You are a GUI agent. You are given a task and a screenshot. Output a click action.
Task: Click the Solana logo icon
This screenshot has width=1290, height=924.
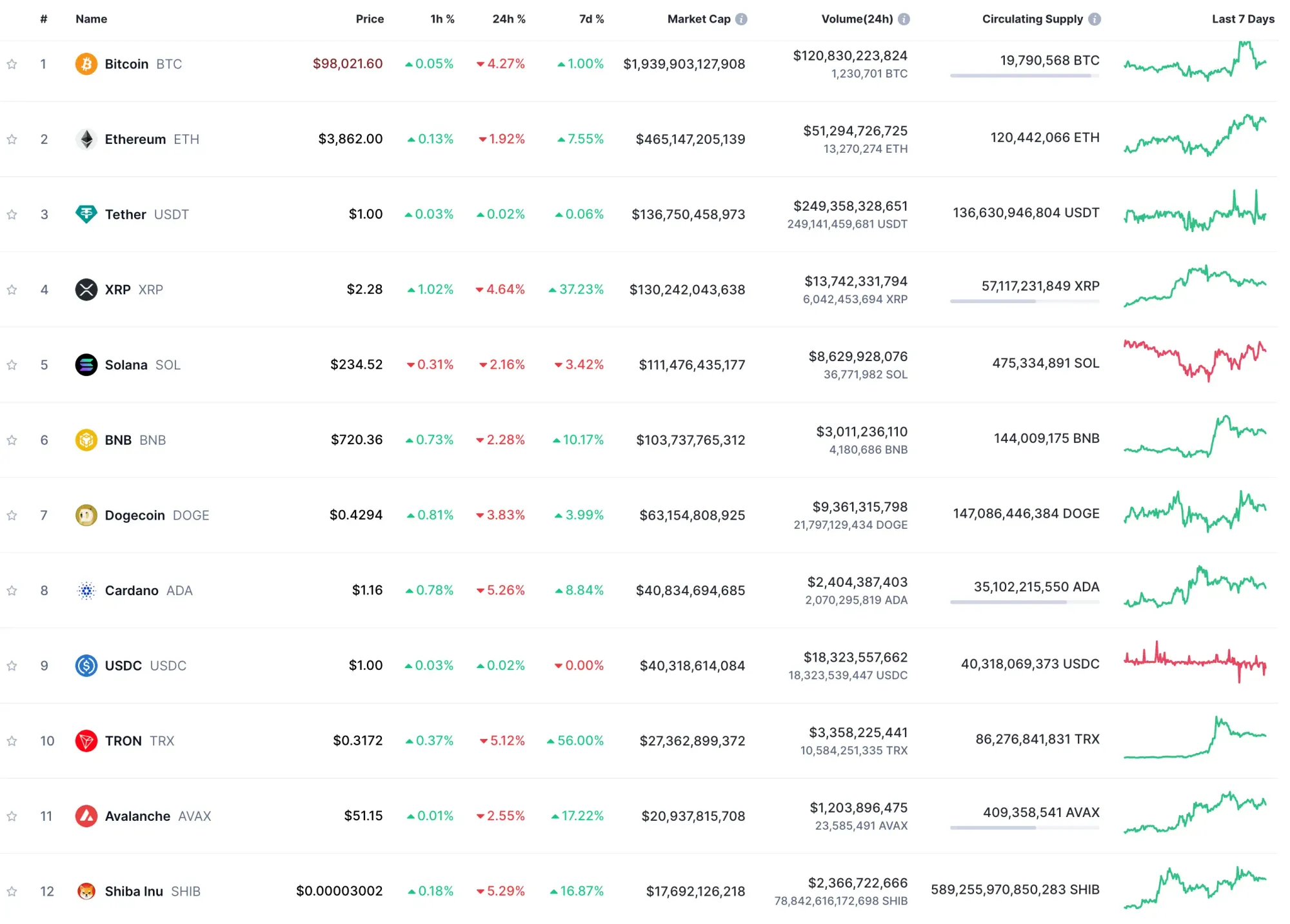(86, 365)
